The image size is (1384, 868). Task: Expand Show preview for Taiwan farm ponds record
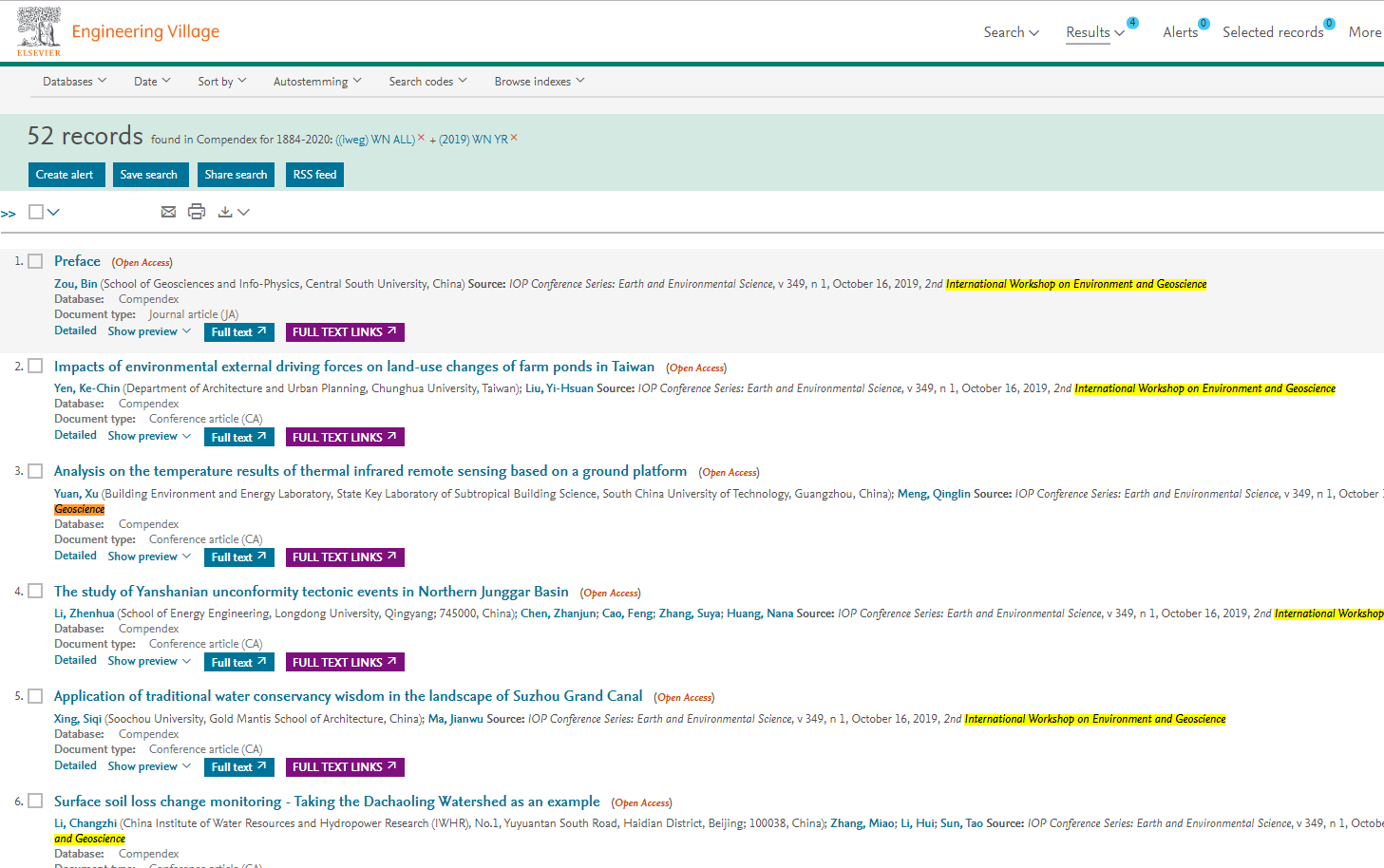coord(149,436)
